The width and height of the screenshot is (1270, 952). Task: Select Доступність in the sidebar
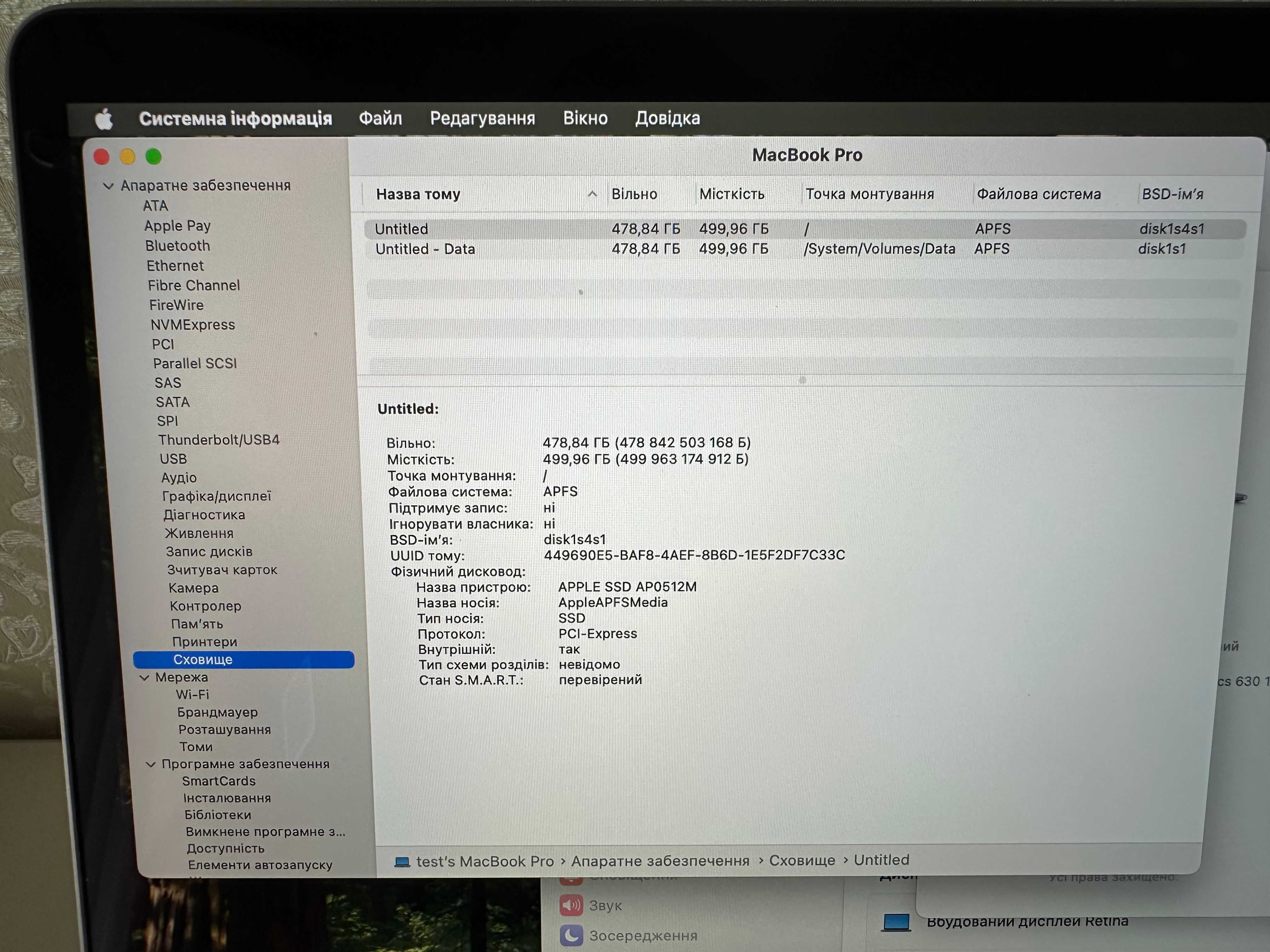226,849
